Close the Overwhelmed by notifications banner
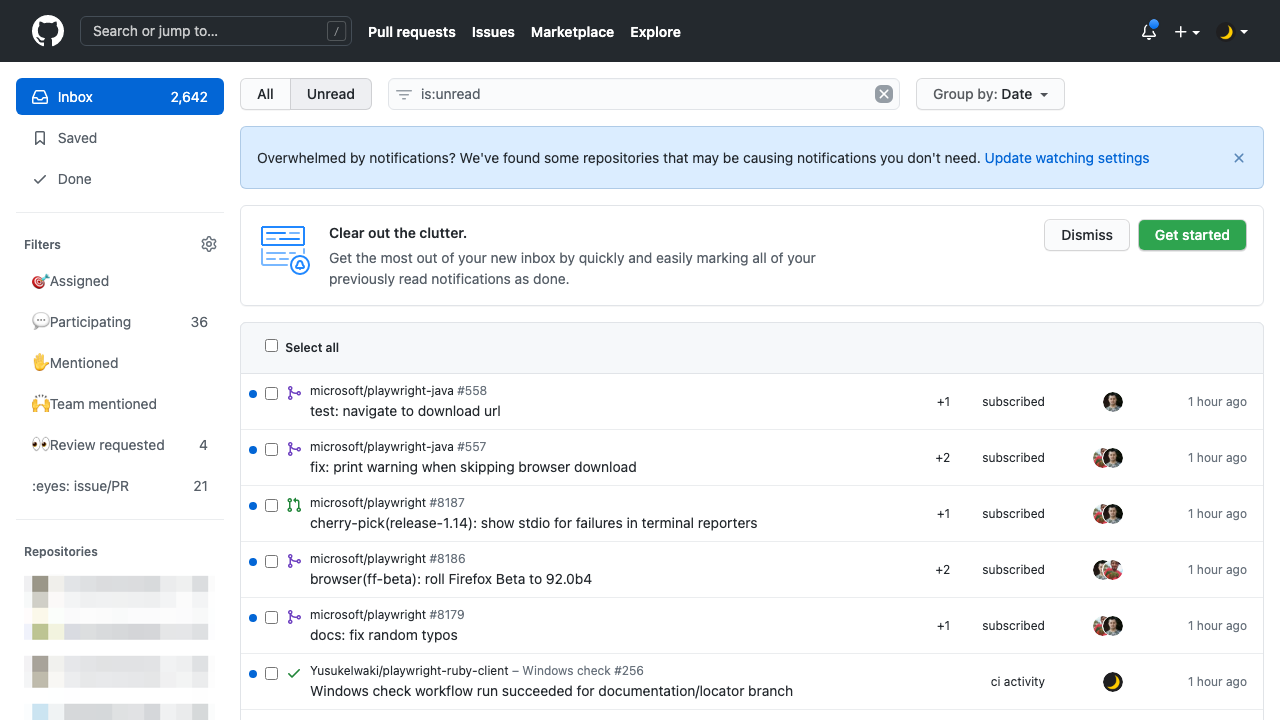Screen dimensions: 1280x720 [1239, 158]
